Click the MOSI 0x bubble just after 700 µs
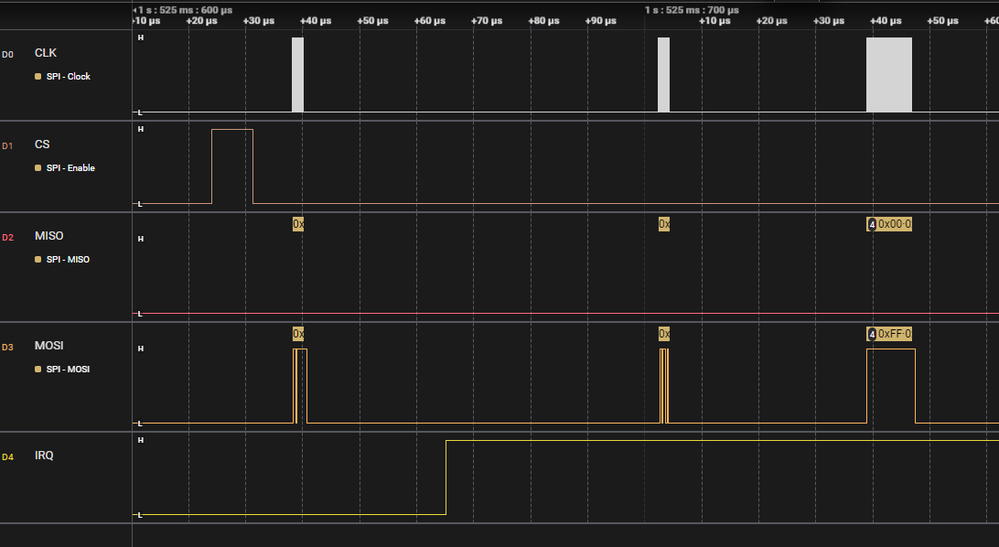The image size is (999, 547). [664, 334]
